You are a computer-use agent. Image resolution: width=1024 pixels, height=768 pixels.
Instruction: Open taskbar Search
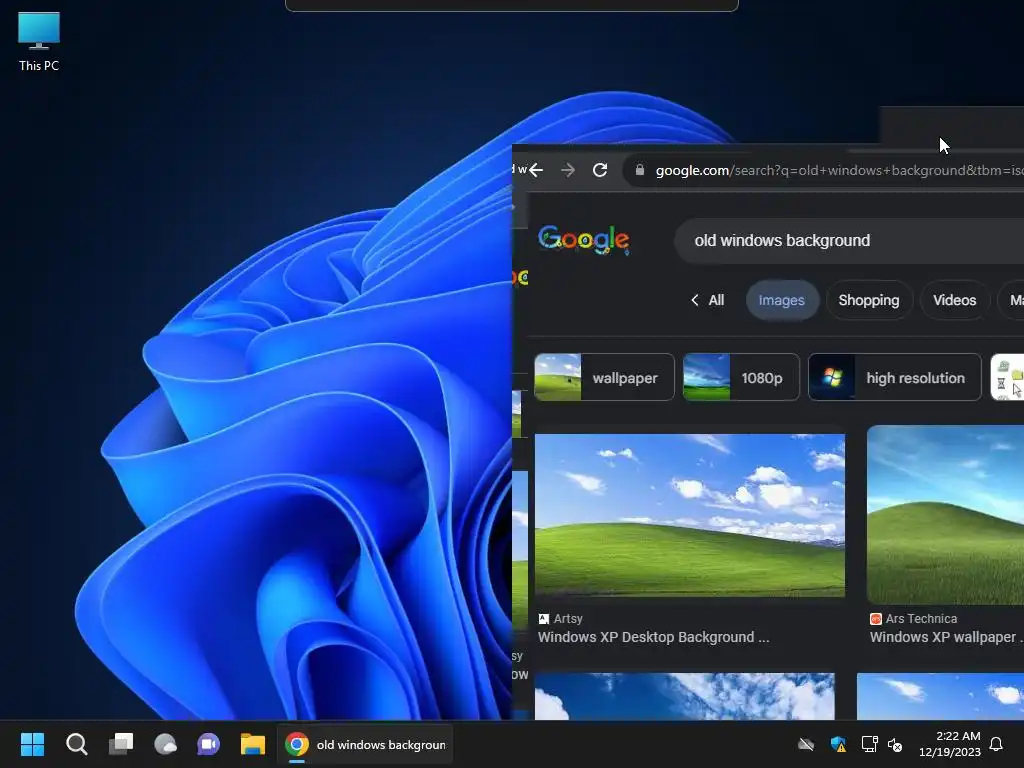[76, 744]
